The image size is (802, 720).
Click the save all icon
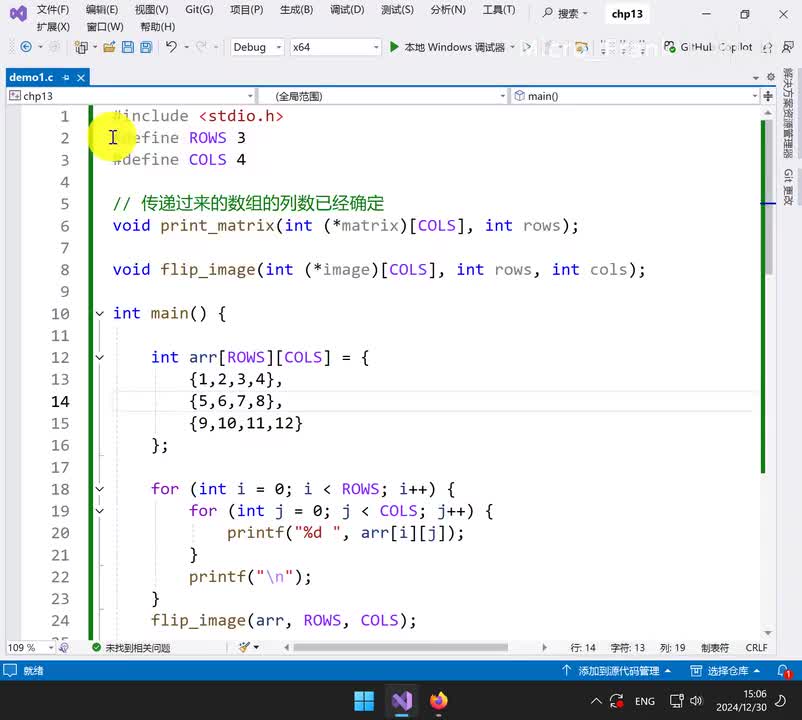tap(146, 47)
